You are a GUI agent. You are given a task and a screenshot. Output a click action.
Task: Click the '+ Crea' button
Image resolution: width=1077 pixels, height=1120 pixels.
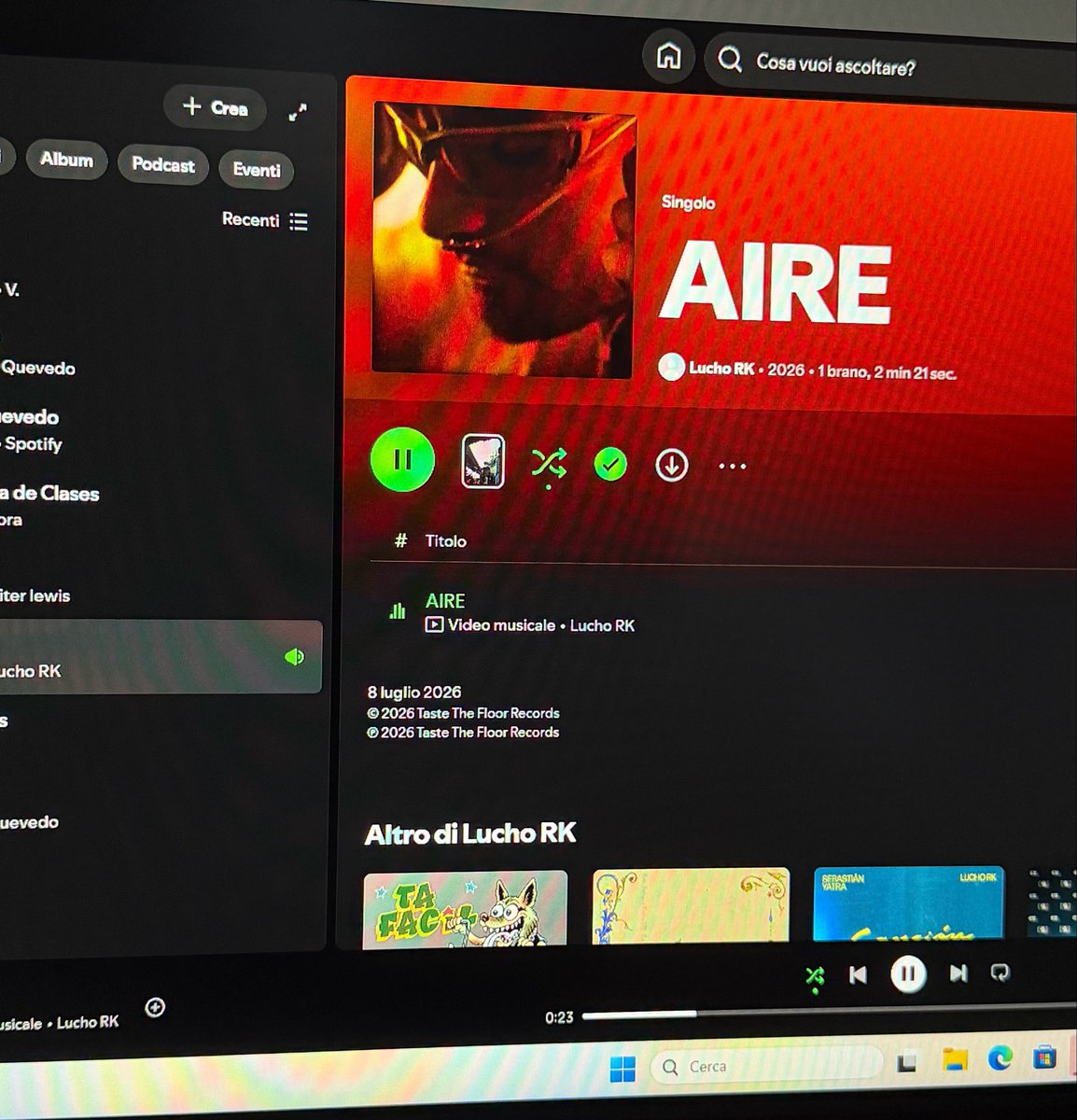click(215, 107)
